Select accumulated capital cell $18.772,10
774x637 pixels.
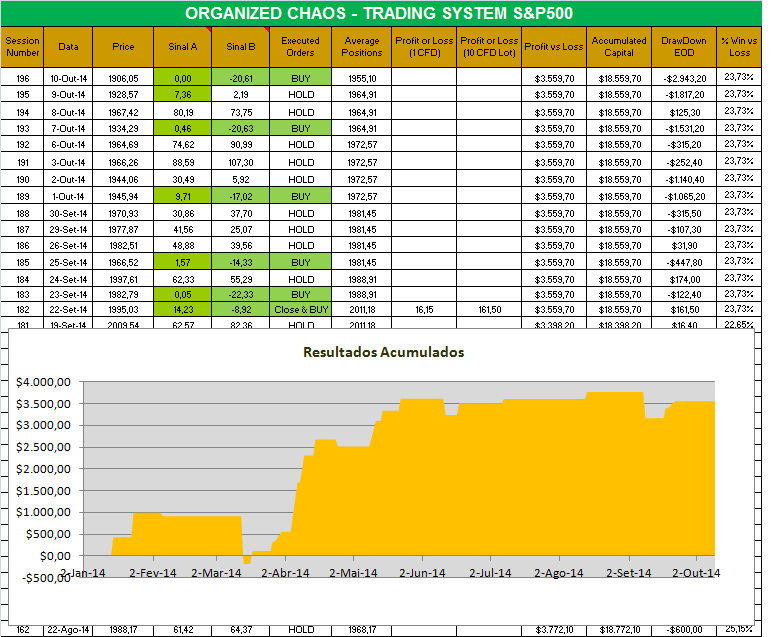click(x=619, y=630)
